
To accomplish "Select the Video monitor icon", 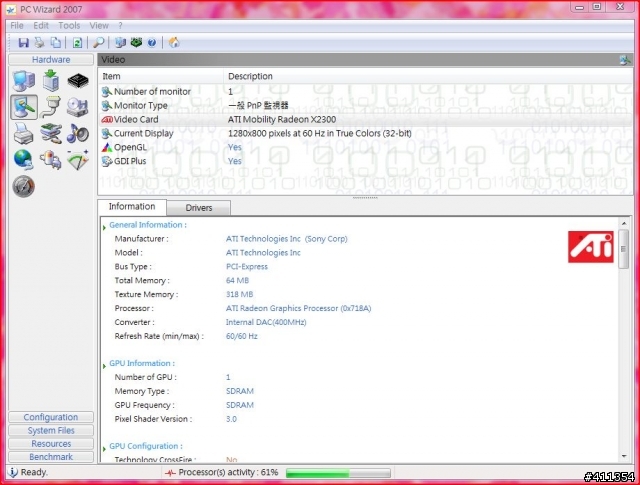I will coord(24,107).
